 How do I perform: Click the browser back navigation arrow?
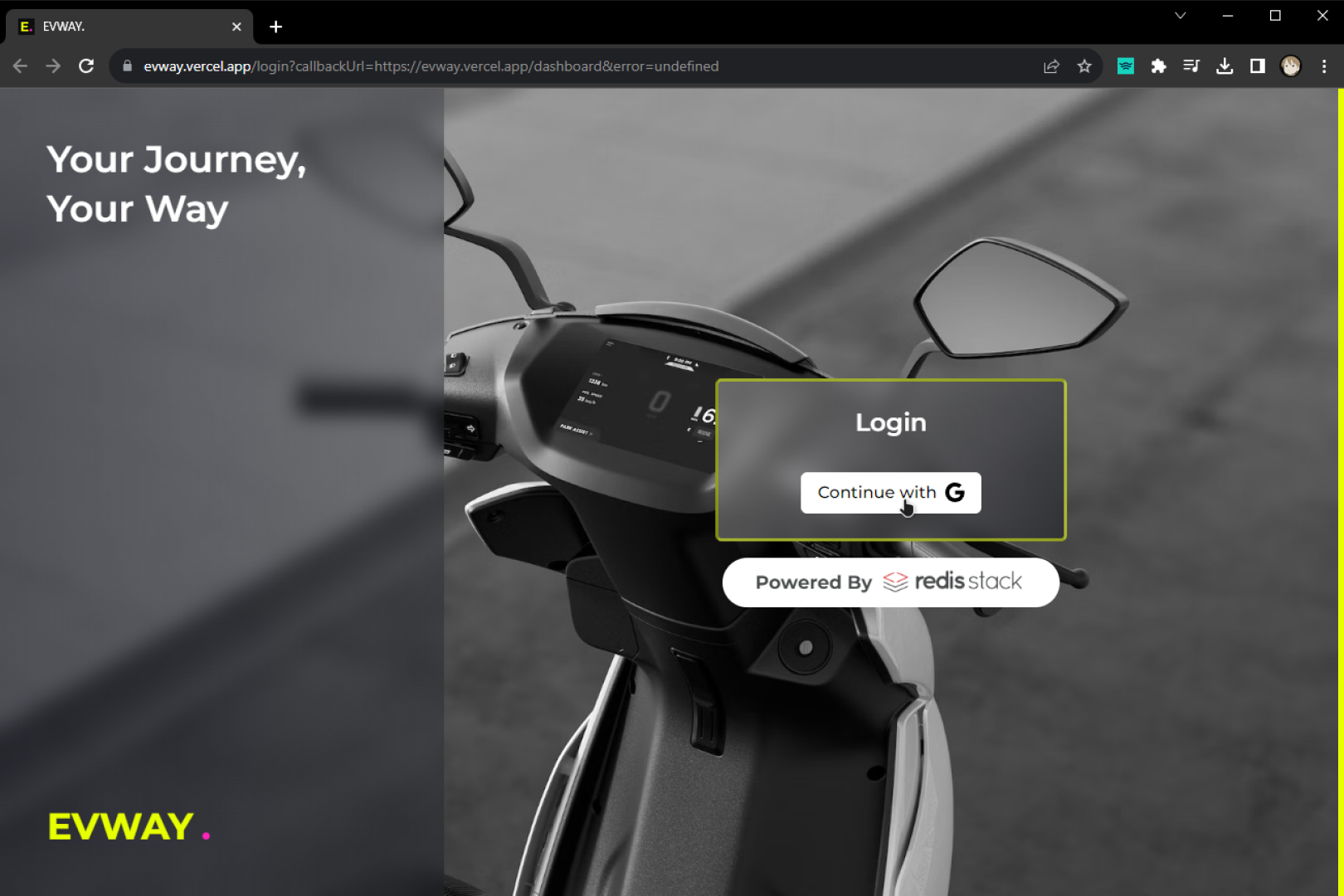point(20,66)
